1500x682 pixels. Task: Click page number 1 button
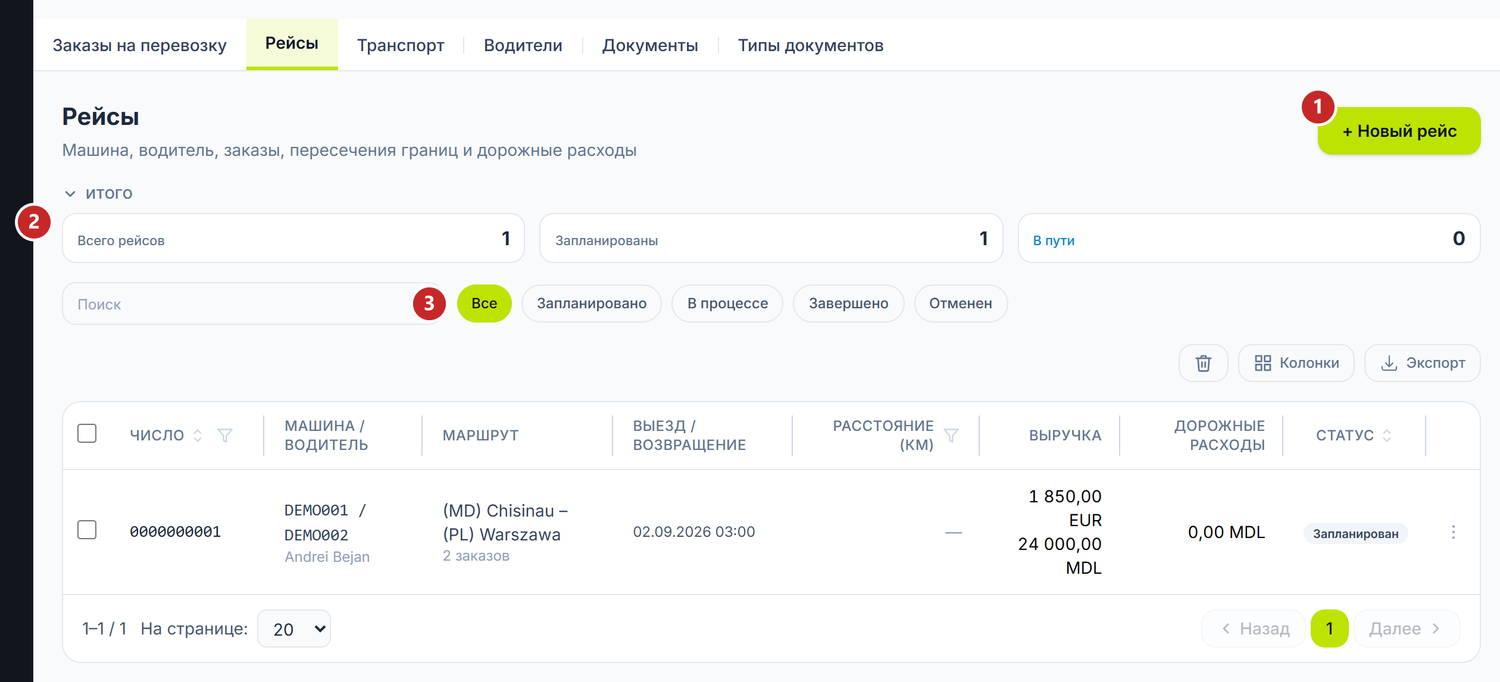coord(1330,629)
